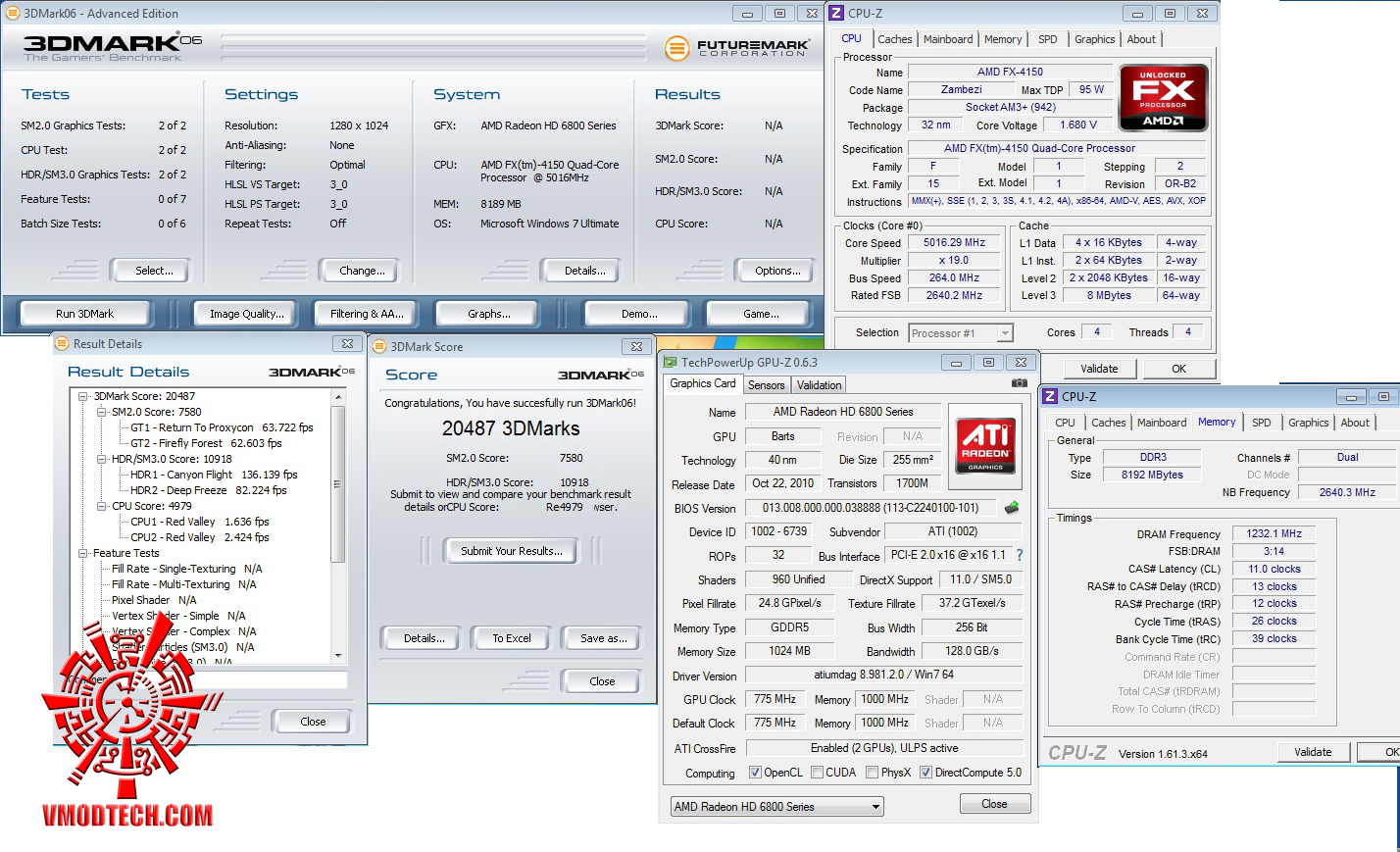Click the Result Details window title icon

[x=63, y=343]
